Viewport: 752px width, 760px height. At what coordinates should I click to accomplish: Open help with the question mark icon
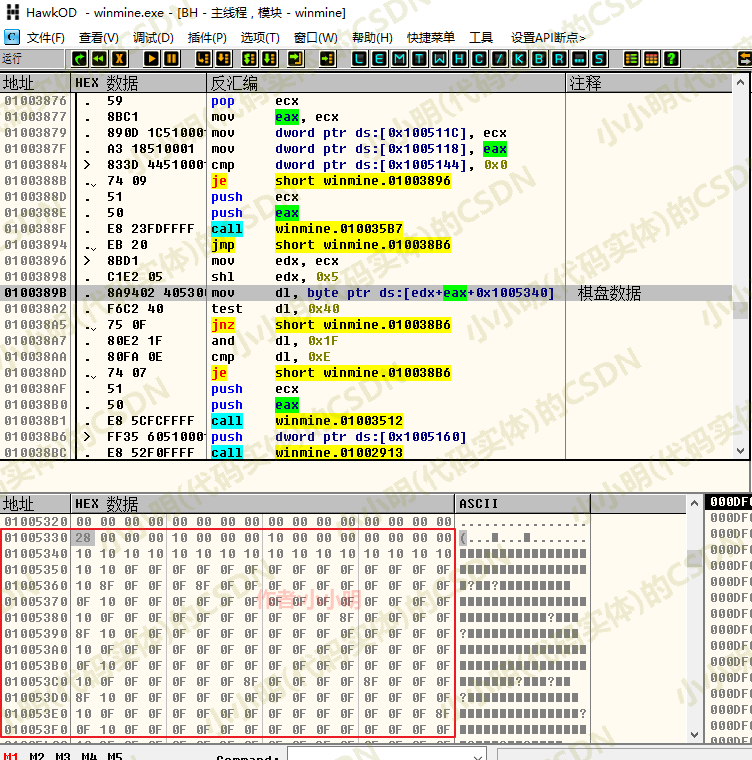[671, 59]
